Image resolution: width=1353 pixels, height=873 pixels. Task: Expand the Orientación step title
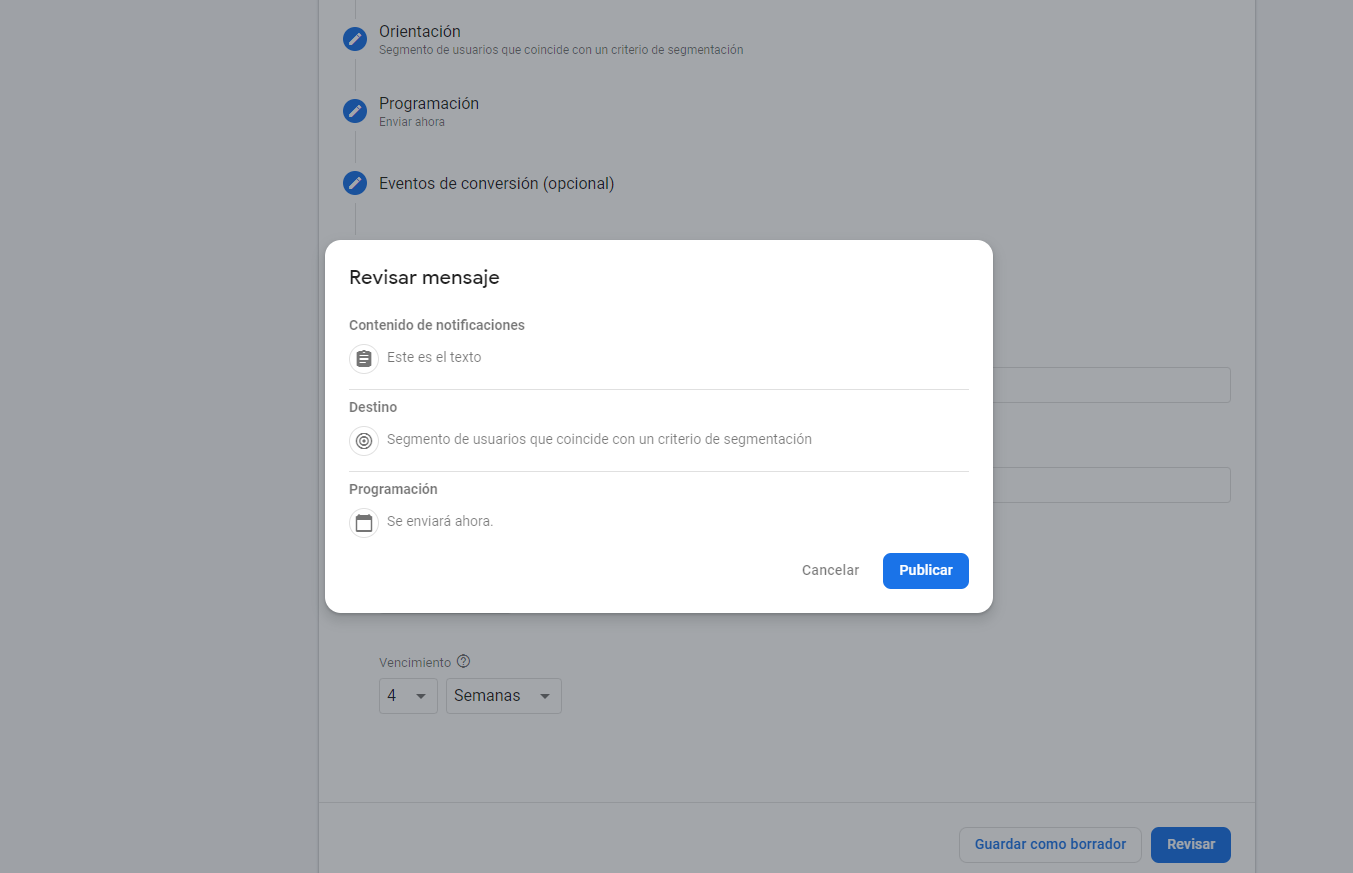click(420, 32)
